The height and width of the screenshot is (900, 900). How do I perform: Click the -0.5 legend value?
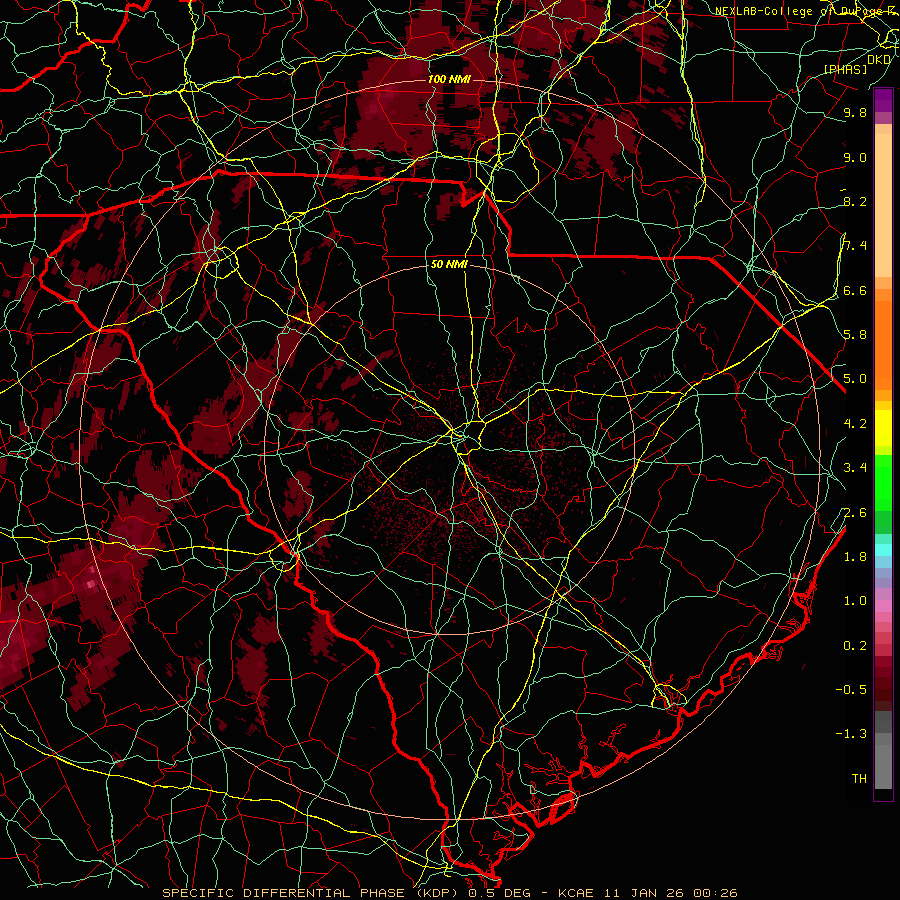(851, 690)
